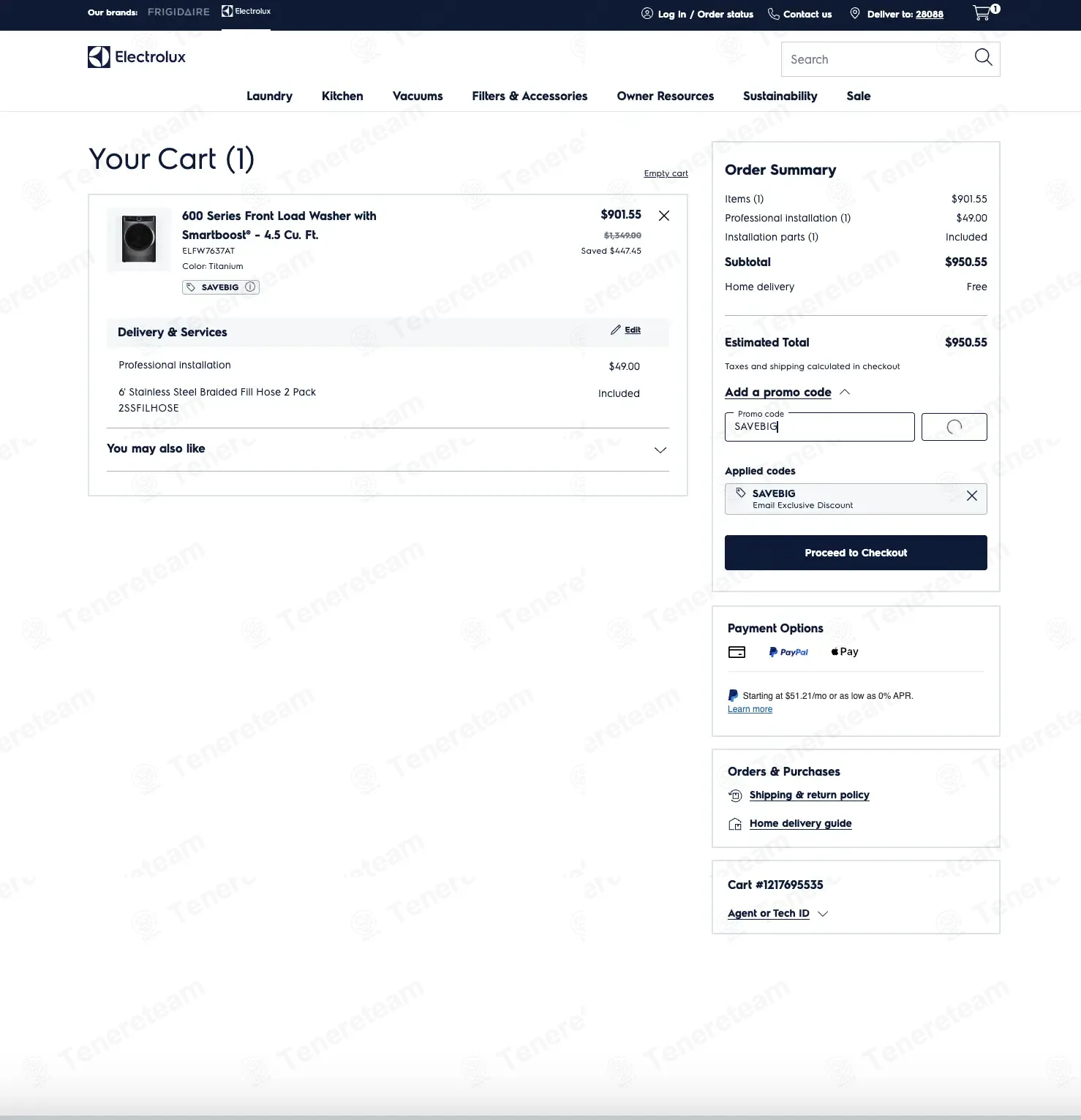The height and width of the screenshot is (1120, 1081).
Task: Collapse the Add a promo code section
Action: [x=845, y=392]
